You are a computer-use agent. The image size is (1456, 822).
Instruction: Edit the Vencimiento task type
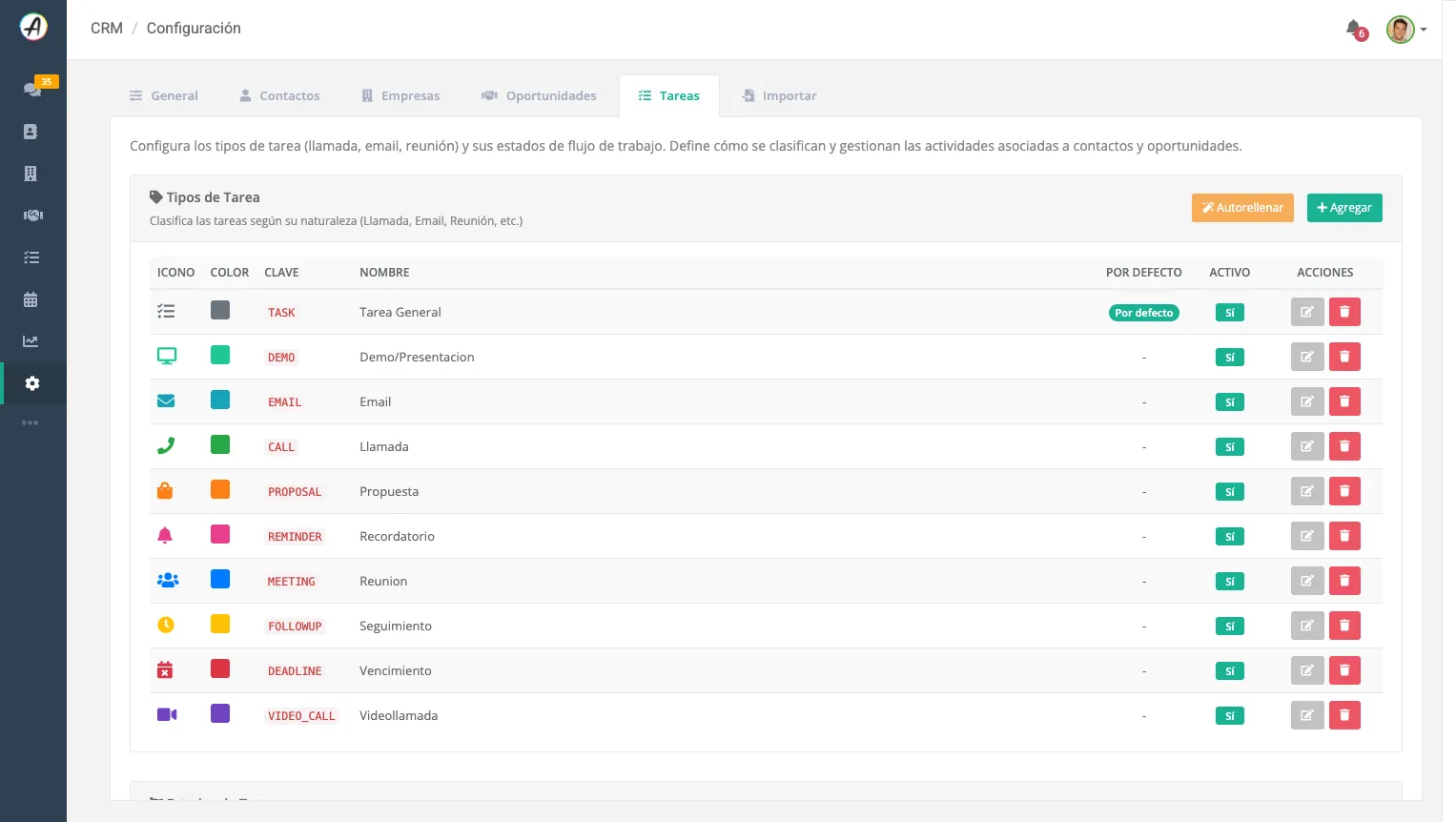[x=1307, y=670]
